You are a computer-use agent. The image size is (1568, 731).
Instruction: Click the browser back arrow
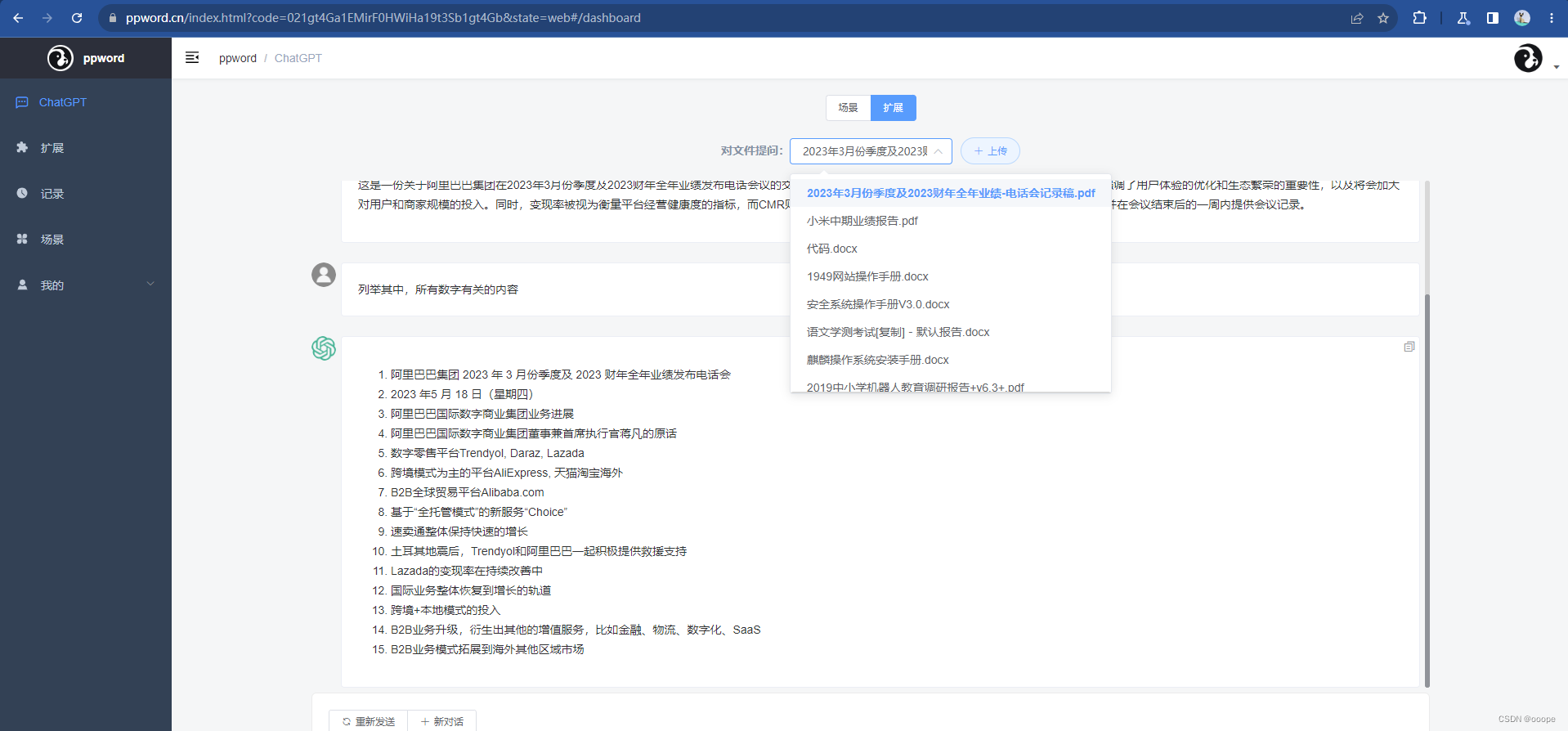(18, 18)
